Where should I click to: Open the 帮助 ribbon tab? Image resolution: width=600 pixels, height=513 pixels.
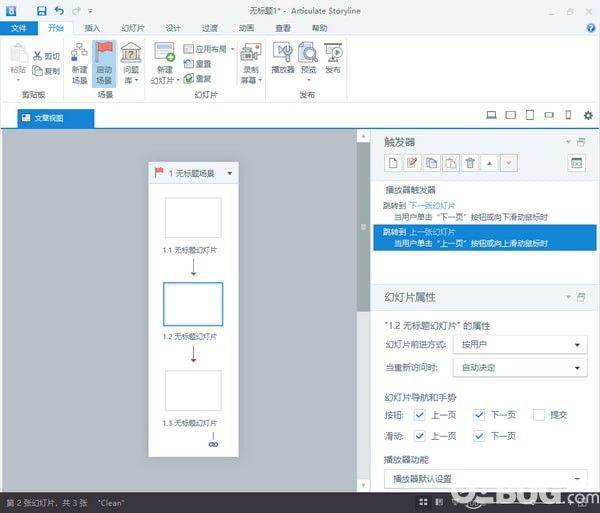[320, 28]
